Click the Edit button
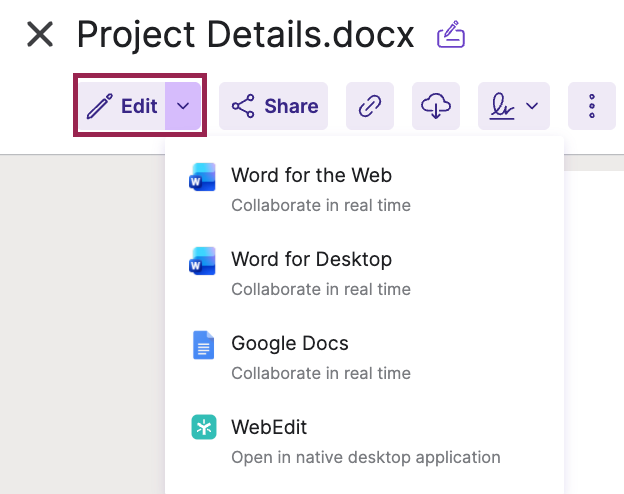 tap(121, 106)
